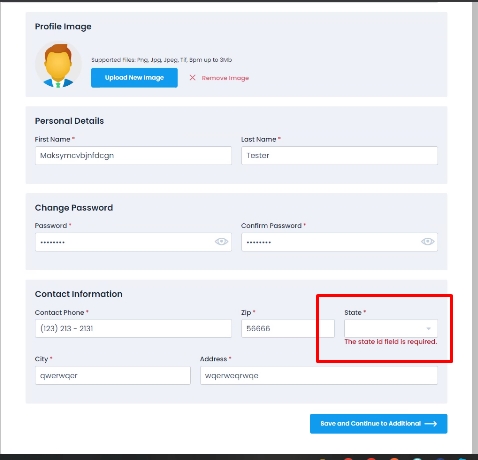The width and height of the screenshot is (478, 460).
Task: Click the red X remove icon
Action: 192,78
